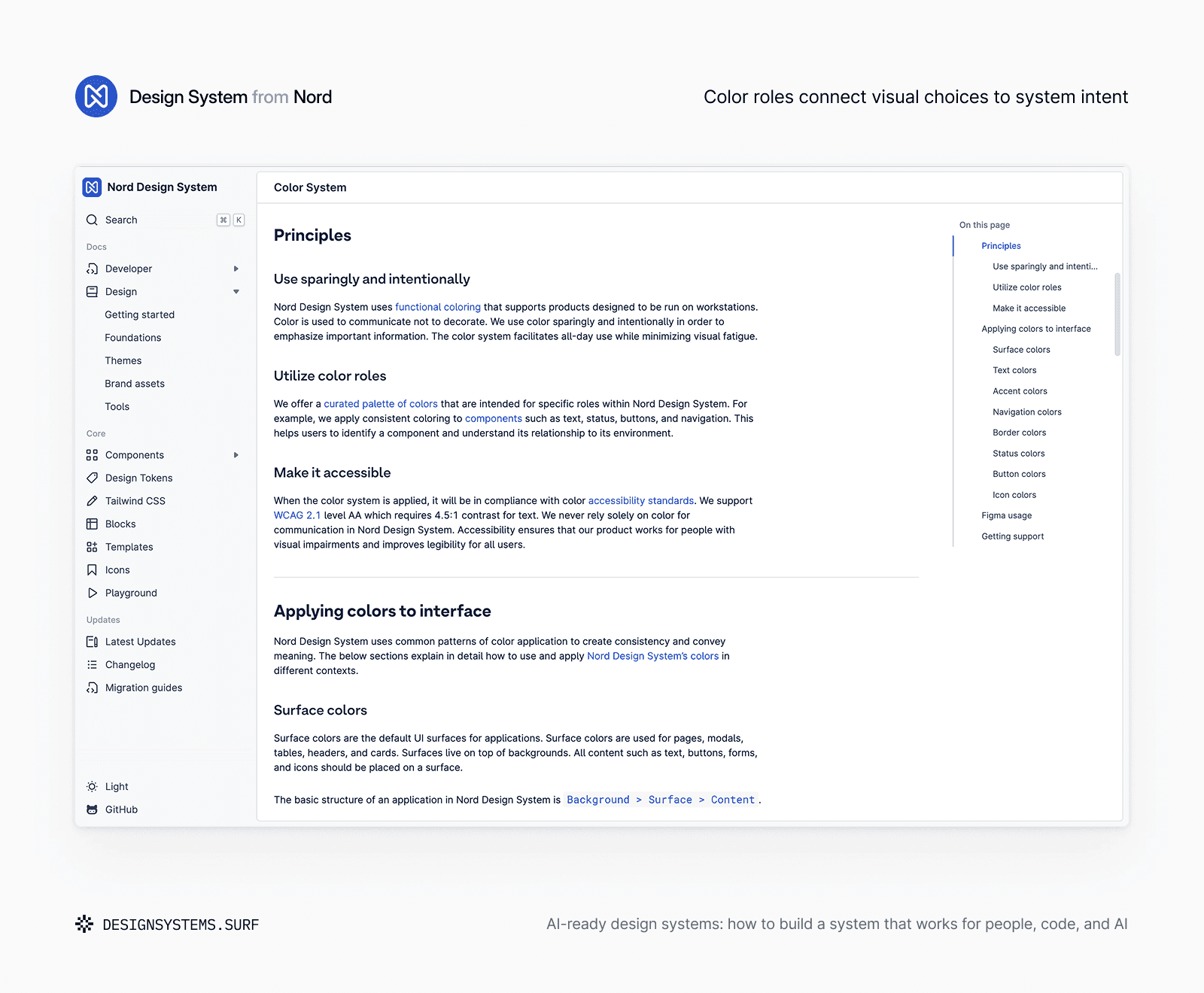The width and height of the screenshot is (1204, 993).
Task: Open Foundations in the Design menu
Action: 133,338
